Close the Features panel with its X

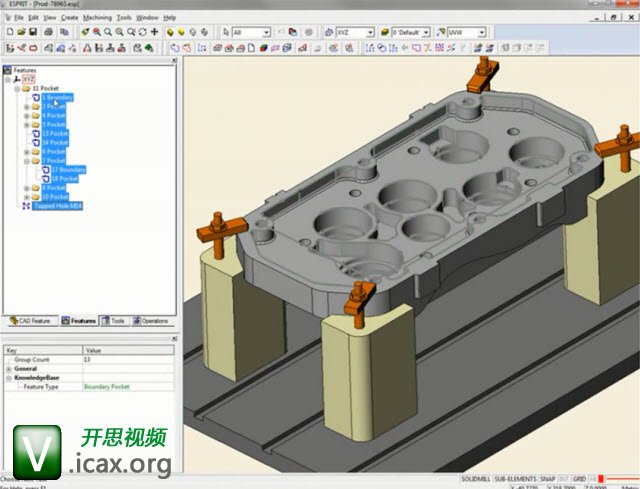[x=174, y=60]
